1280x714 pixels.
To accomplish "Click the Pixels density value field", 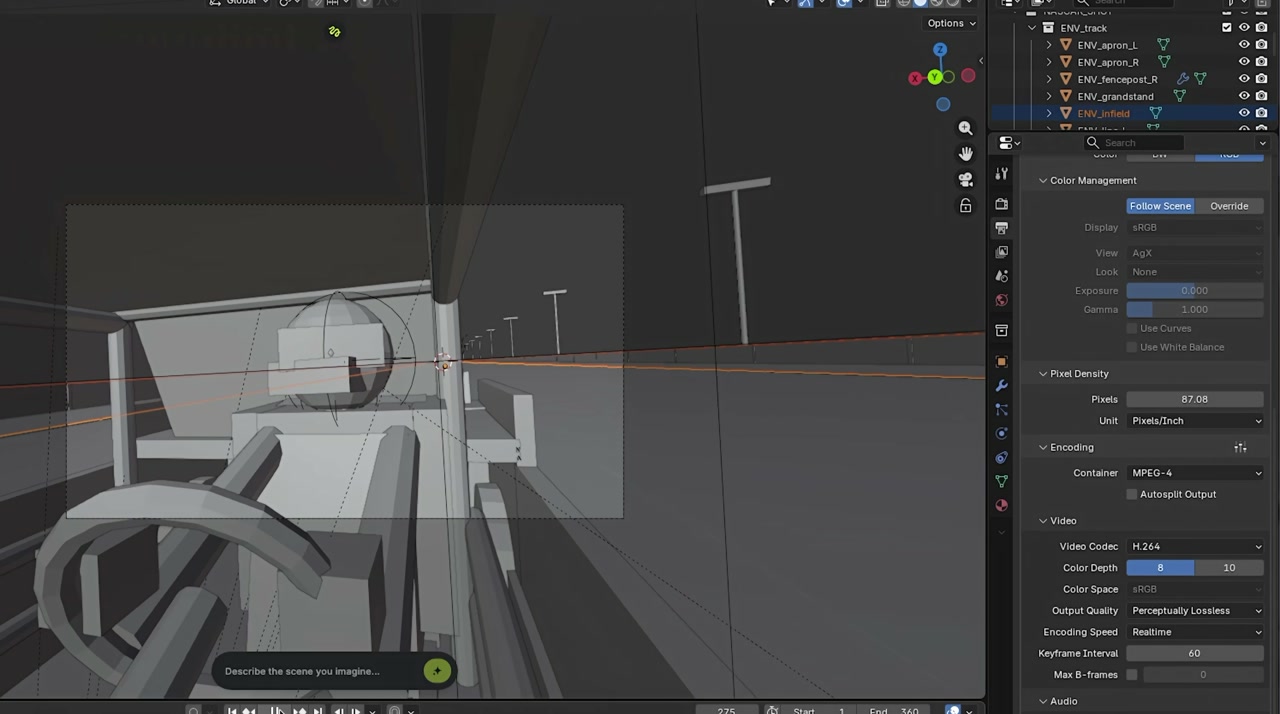I will (1195, 399).
